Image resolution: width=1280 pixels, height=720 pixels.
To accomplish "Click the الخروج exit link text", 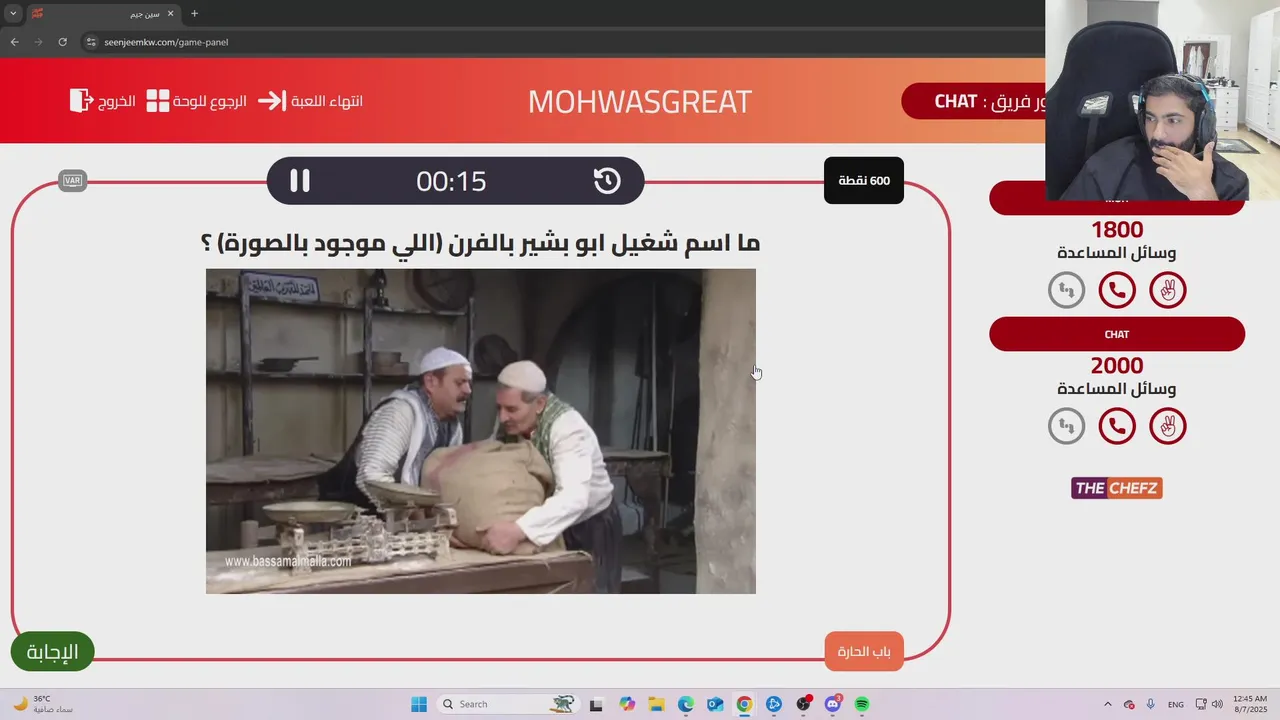I will pos(116,101).
